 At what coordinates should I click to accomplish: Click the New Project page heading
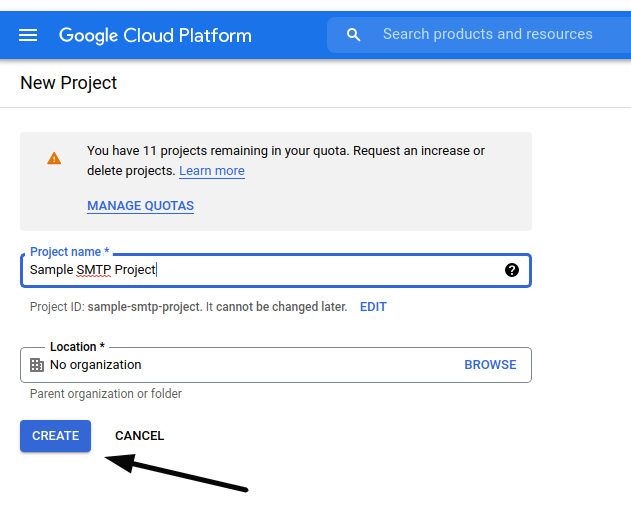(x=68, y=83)
